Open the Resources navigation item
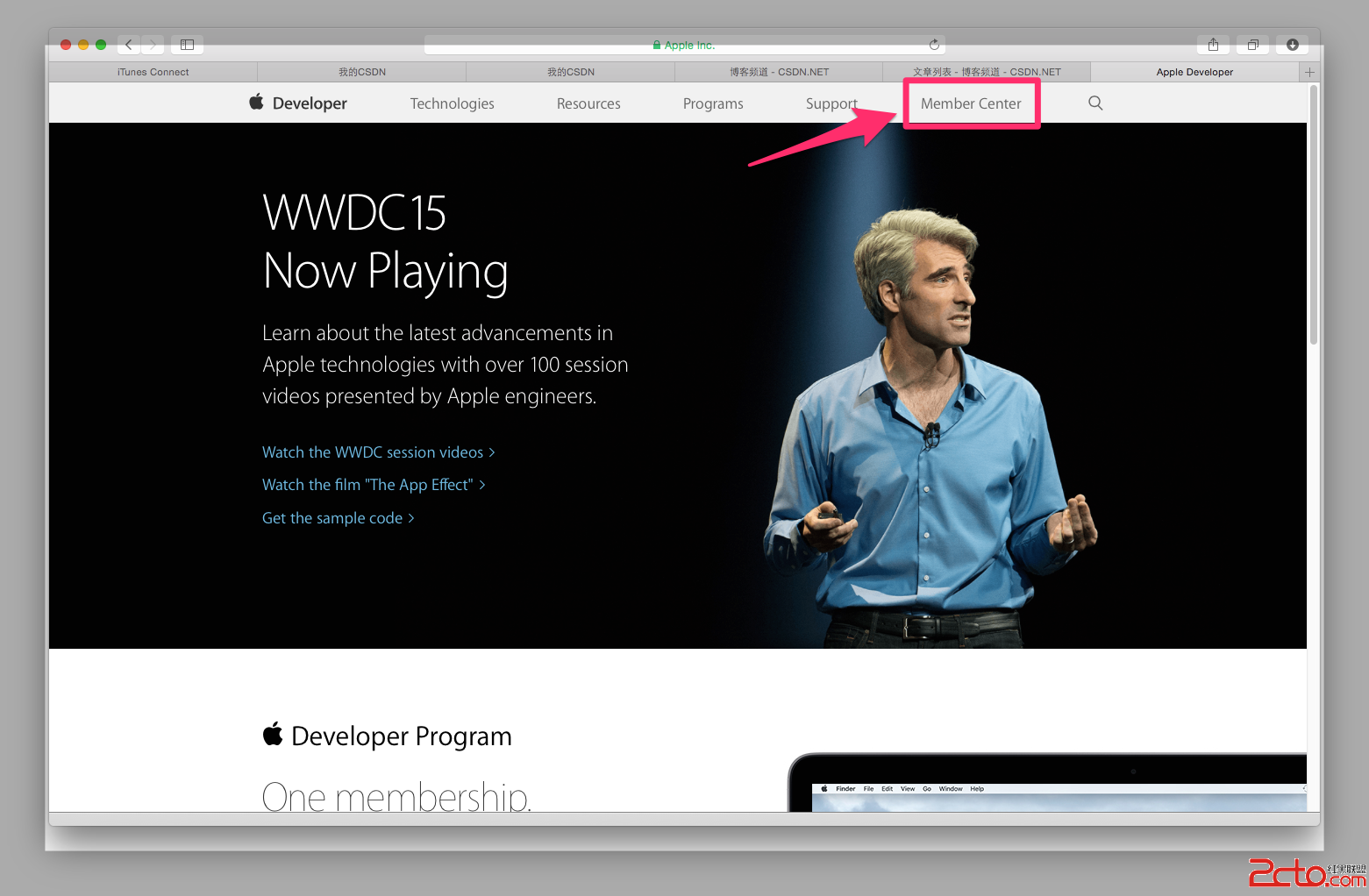Viewport: 1369px width, 896px height. pos(588,103)
